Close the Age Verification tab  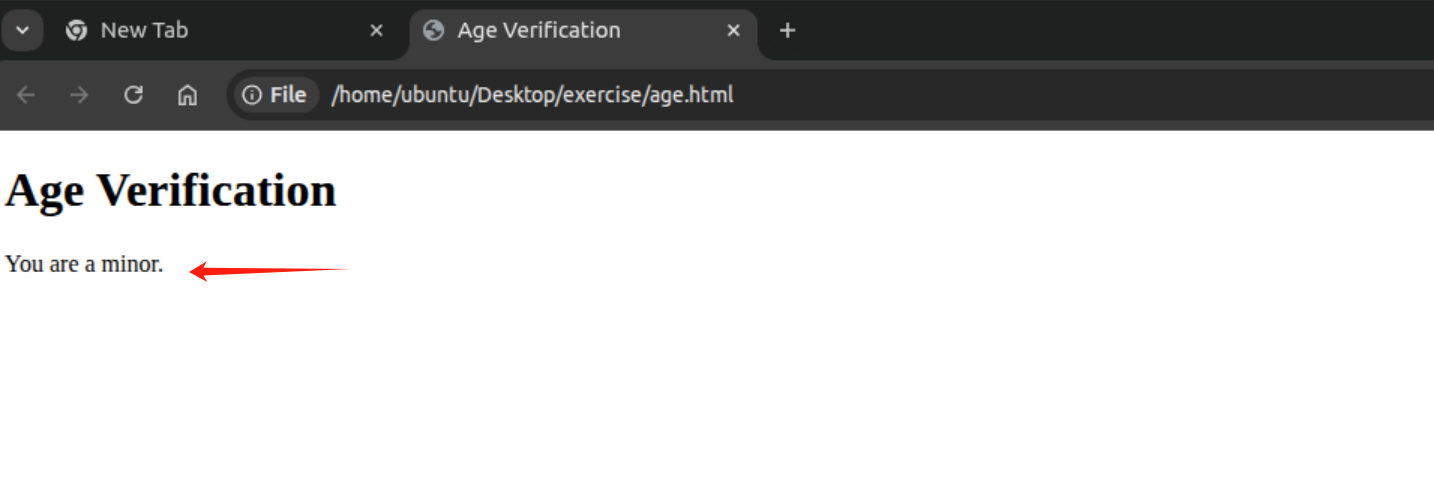pos(733,31)
